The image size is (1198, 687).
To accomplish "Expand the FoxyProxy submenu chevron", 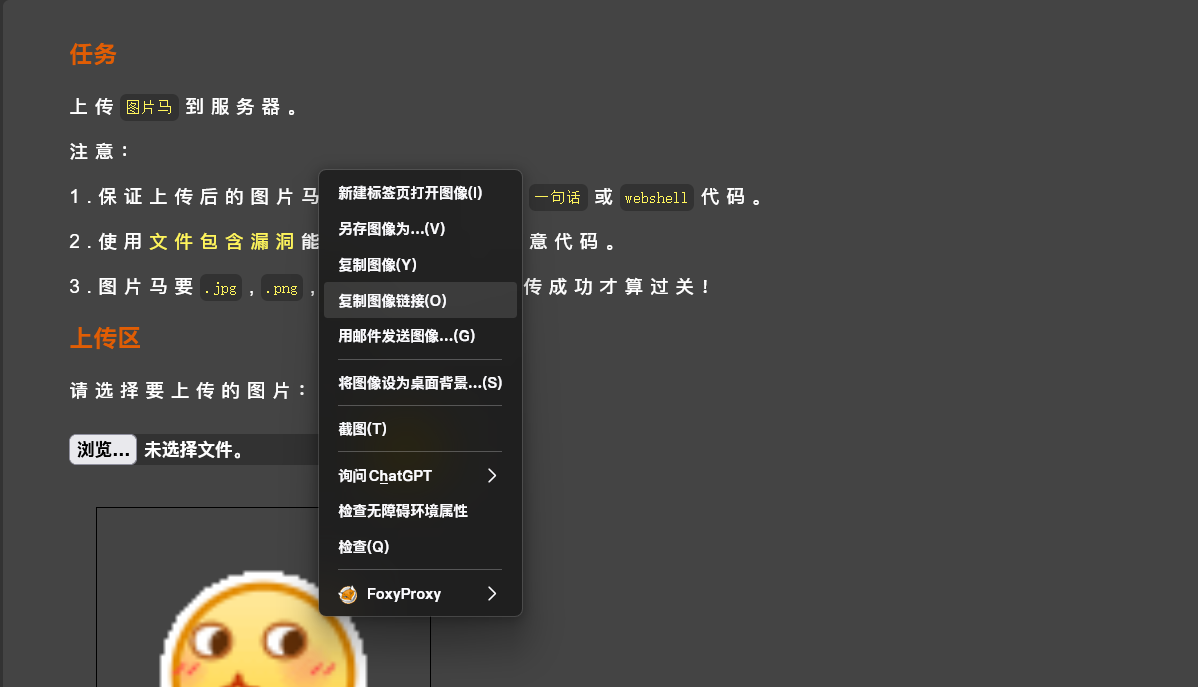I will pyautogui.click(x=492, y=594).
